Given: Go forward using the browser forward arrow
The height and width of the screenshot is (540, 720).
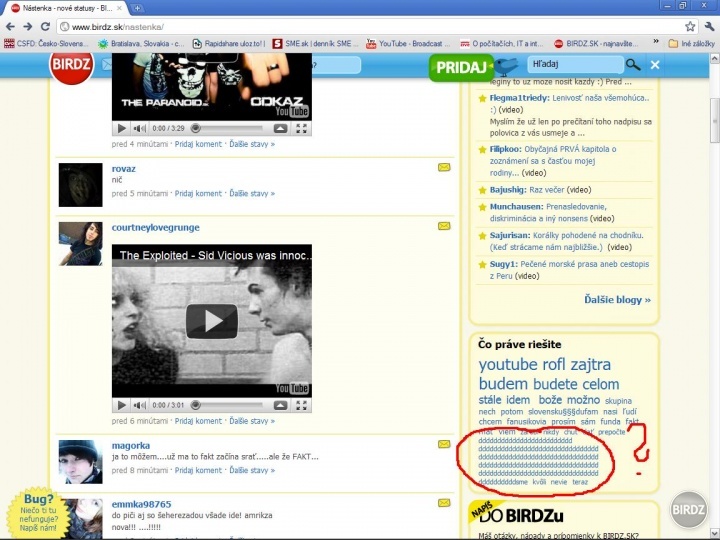Looking at the screenshot, I should [x=28, y=27].
